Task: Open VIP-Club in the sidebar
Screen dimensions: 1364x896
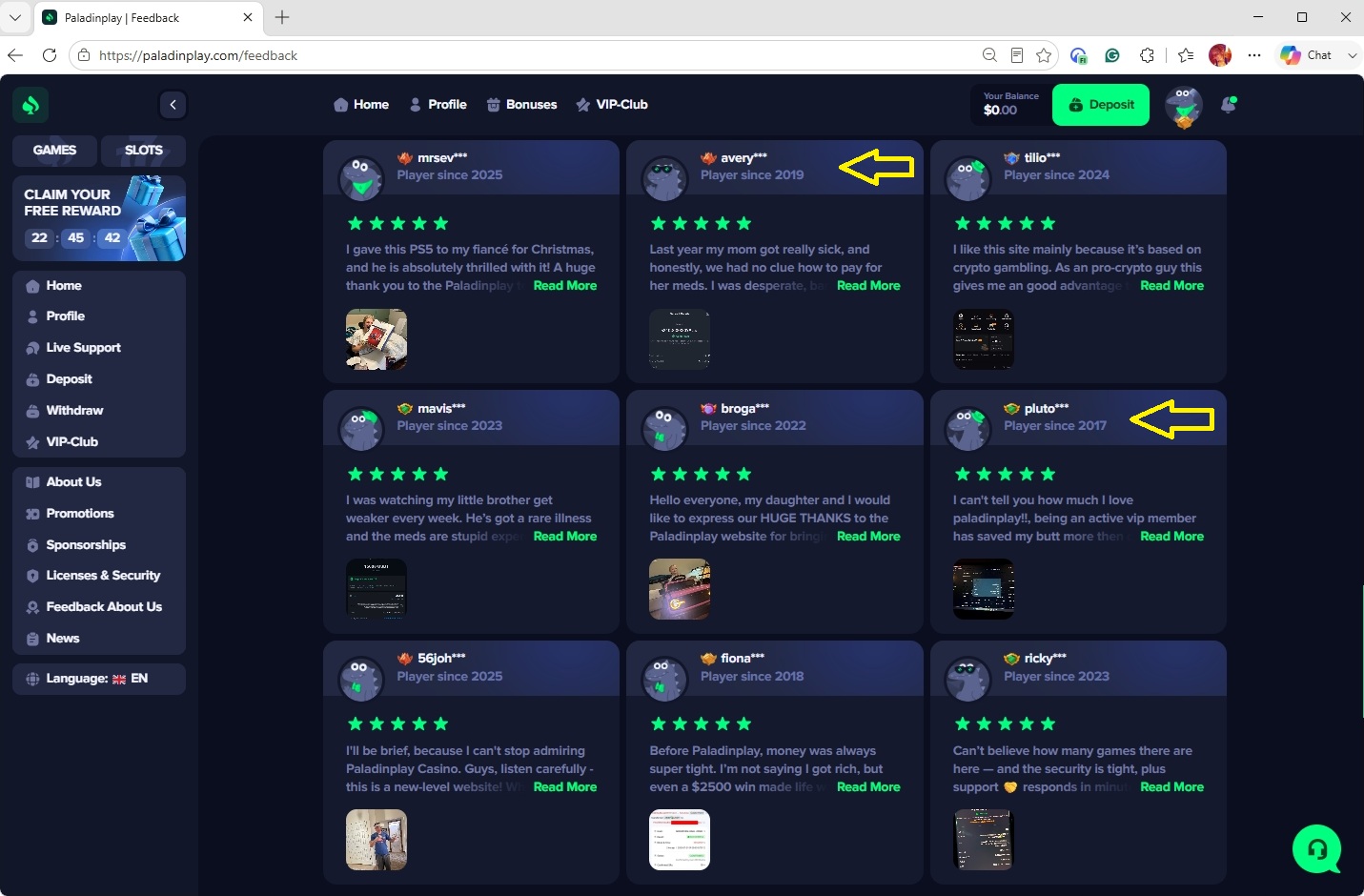Action: coord(99,442)
